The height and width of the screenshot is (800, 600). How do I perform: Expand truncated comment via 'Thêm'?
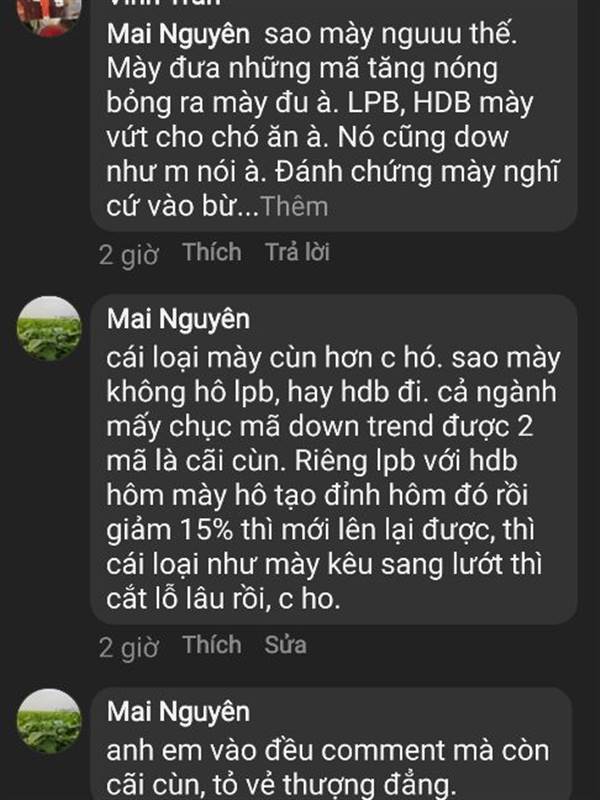[x=294, y=206]
